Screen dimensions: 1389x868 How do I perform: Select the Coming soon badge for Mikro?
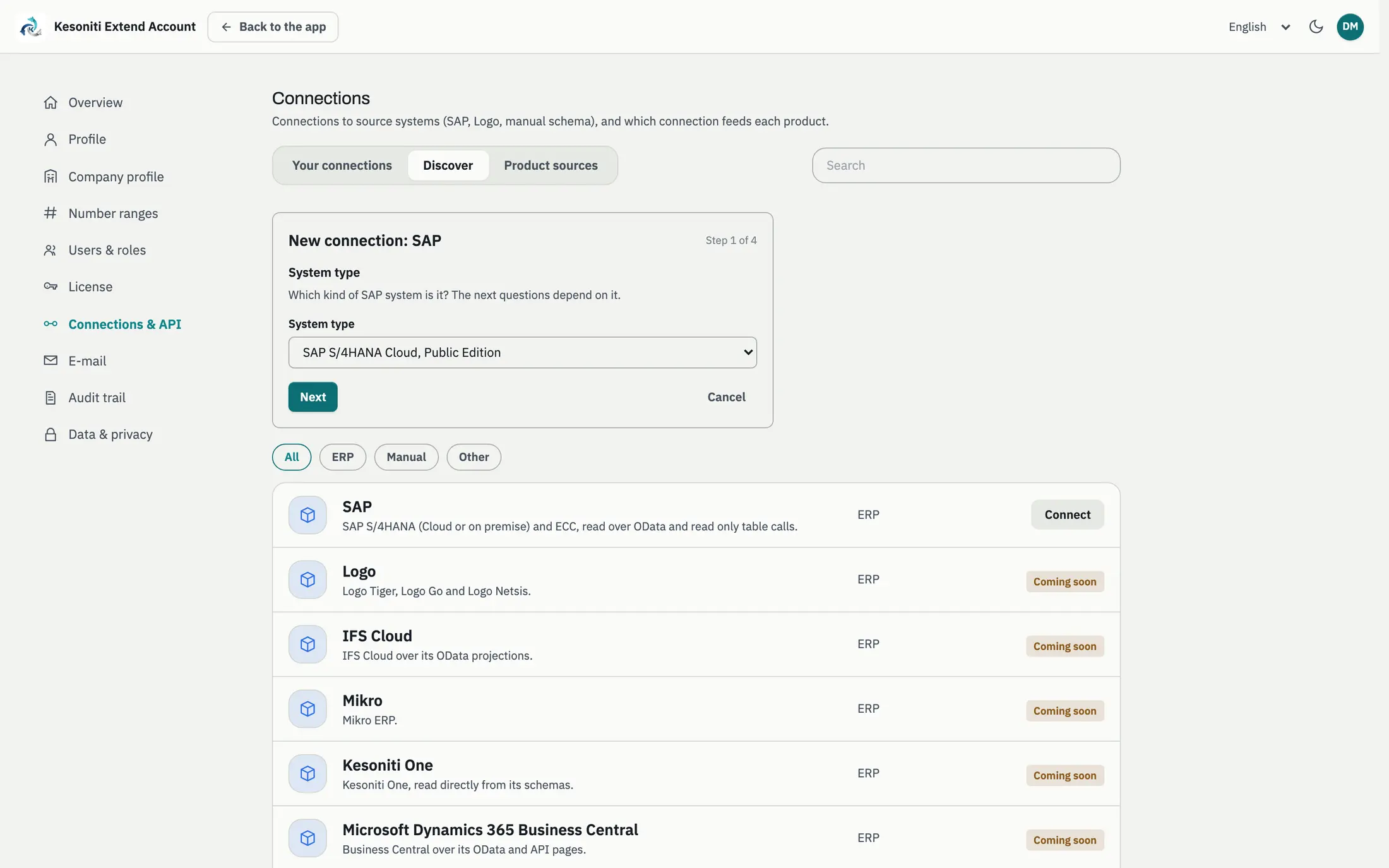tap(1064, 711)
